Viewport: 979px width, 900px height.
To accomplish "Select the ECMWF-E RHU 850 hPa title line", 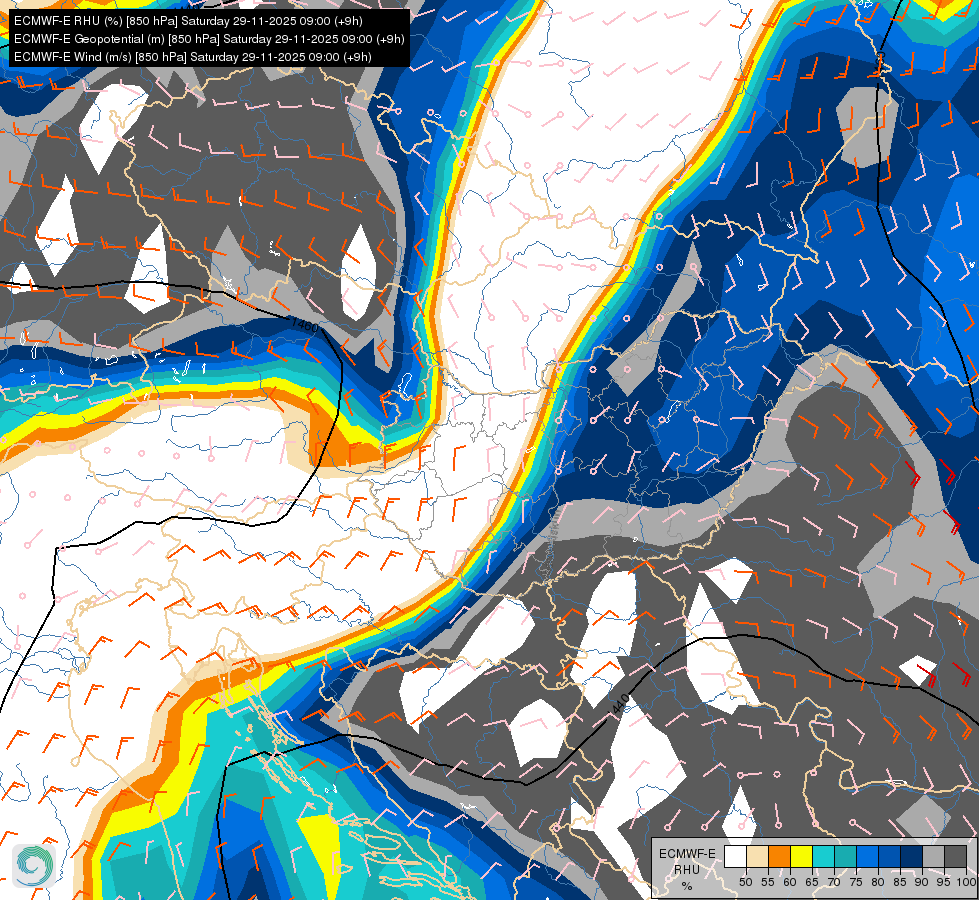I will point(189,21).
